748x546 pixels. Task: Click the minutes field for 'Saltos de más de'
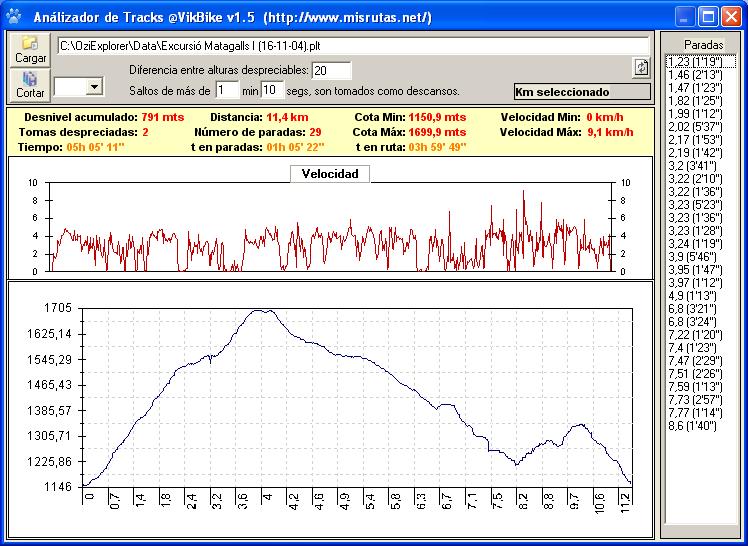227,91
